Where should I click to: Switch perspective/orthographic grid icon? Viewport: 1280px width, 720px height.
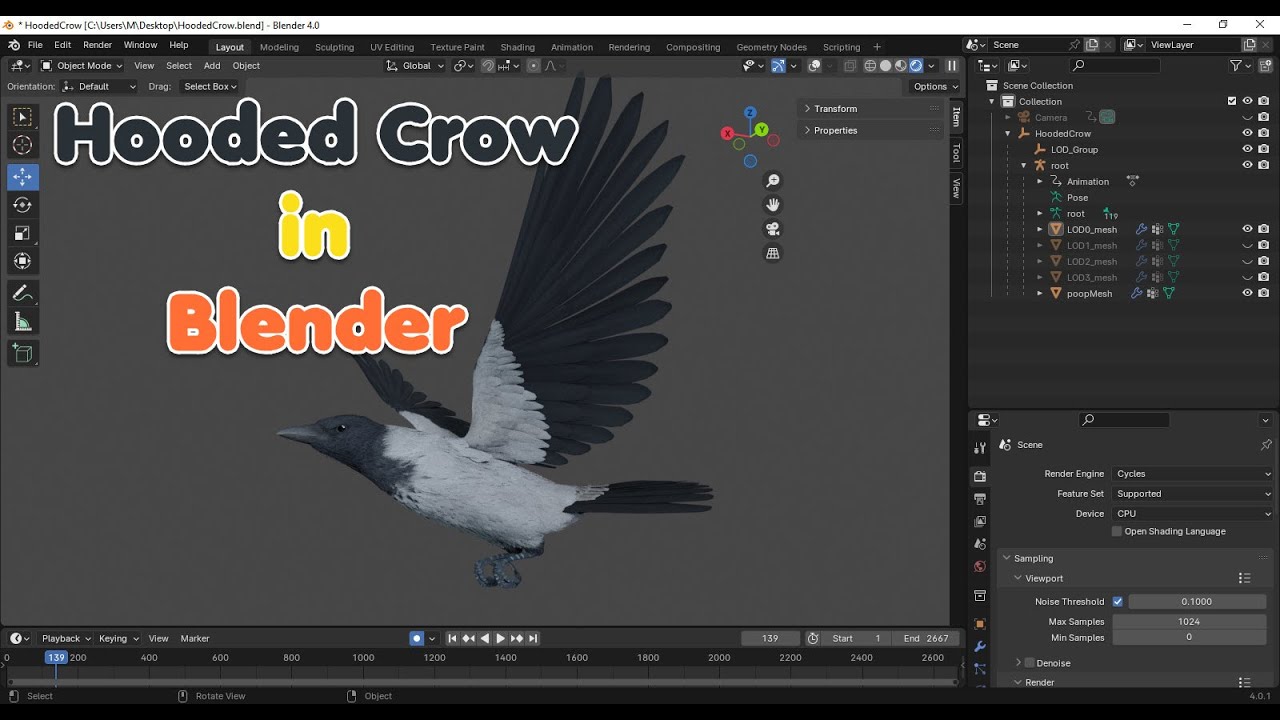772,253
